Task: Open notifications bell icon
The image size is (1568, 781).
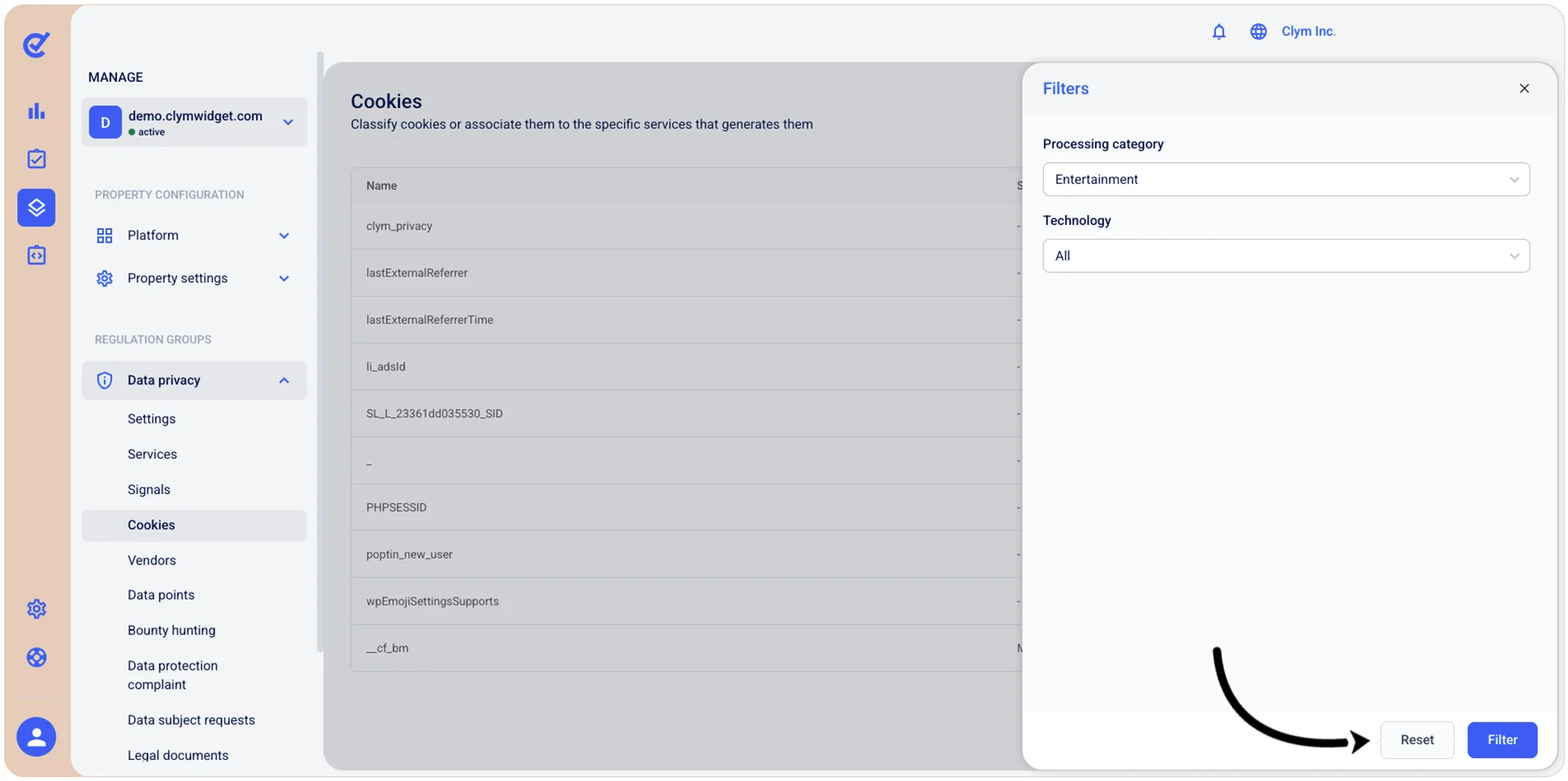Action: [x=1219, y=31]
